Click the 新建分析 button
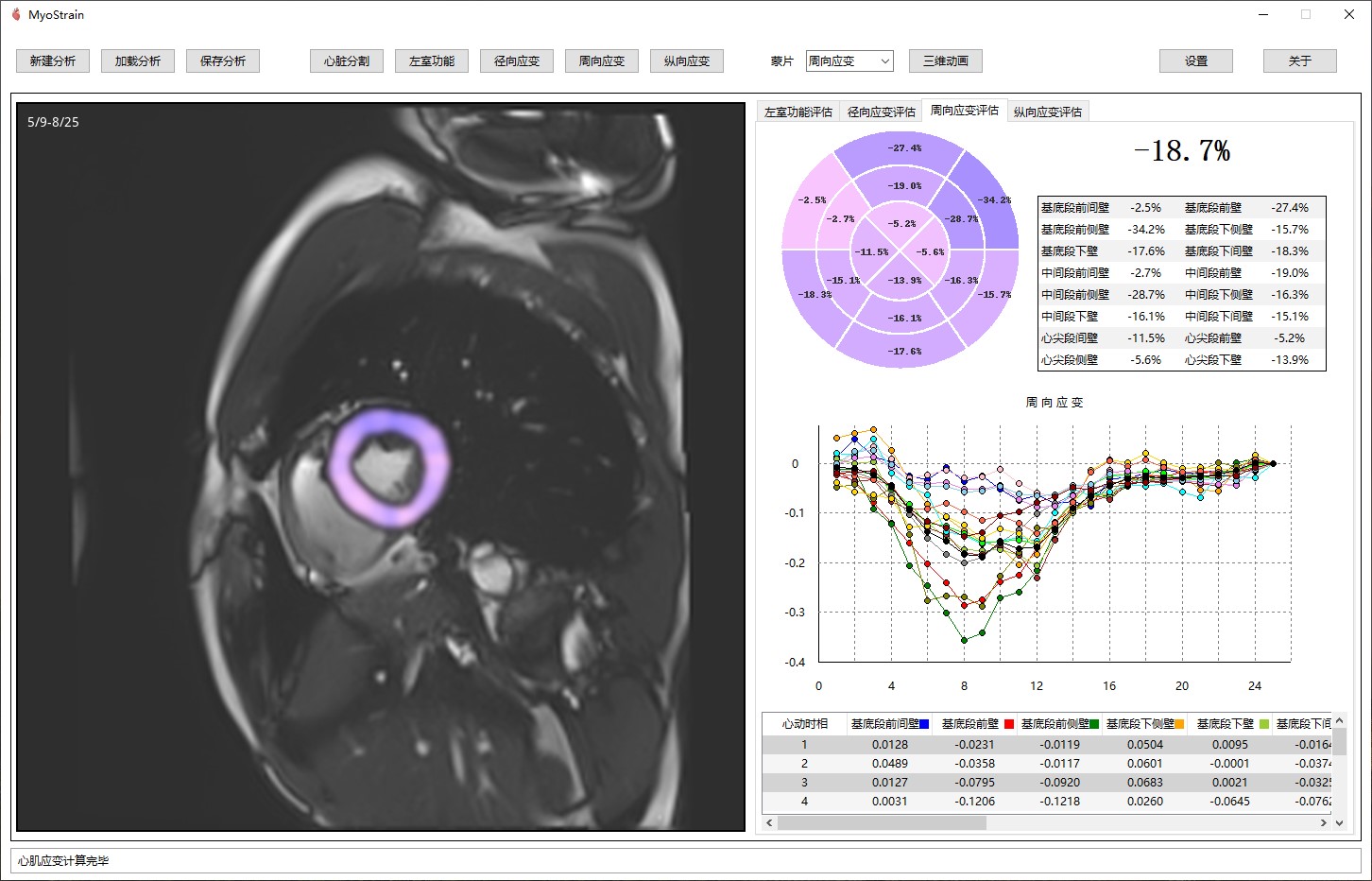The height and width of the screenshot is (881, 1372). (53, 61)
